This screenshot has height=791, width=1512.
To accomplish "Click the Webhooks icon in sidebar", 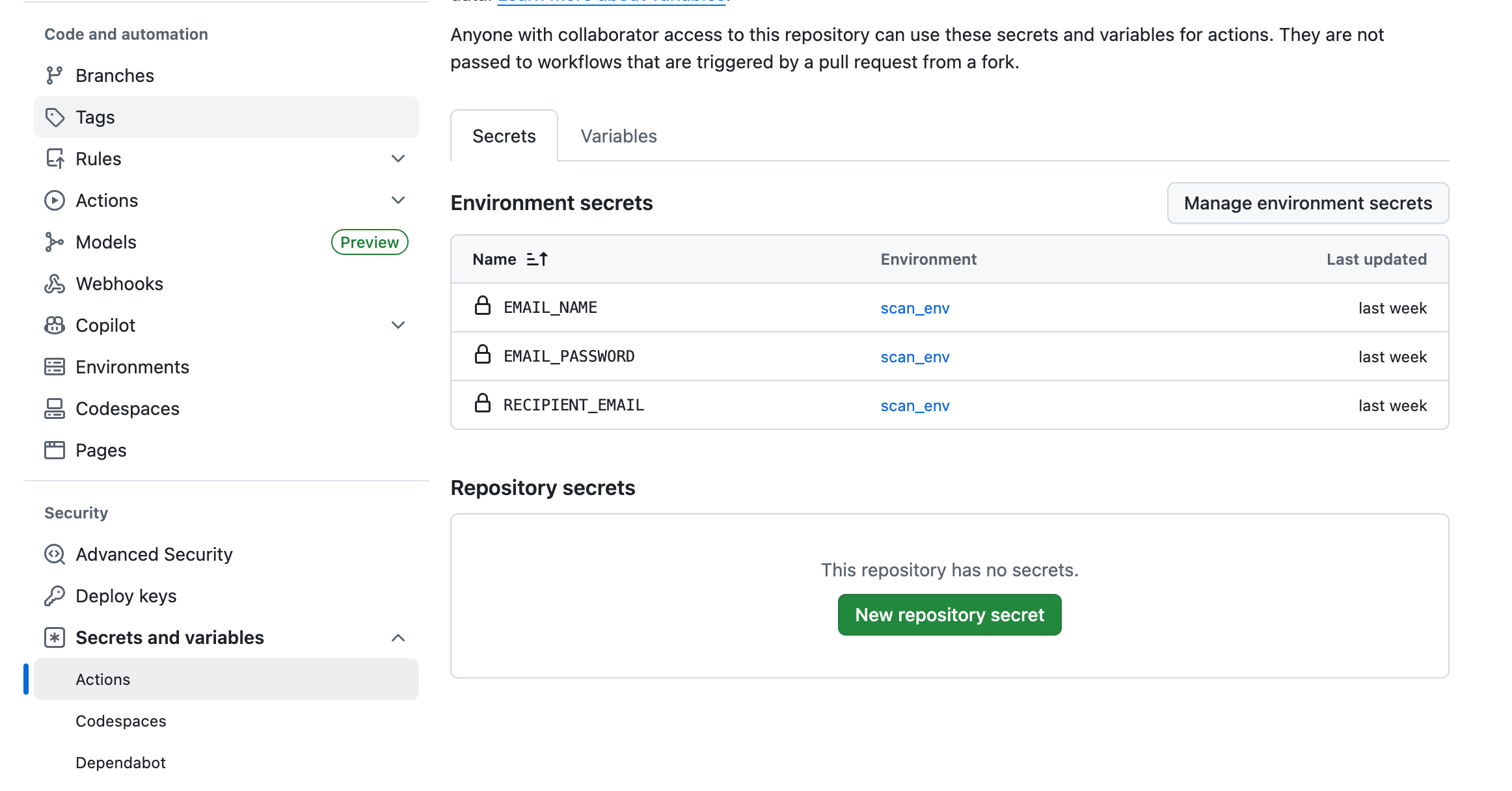I will coord(55,284).
